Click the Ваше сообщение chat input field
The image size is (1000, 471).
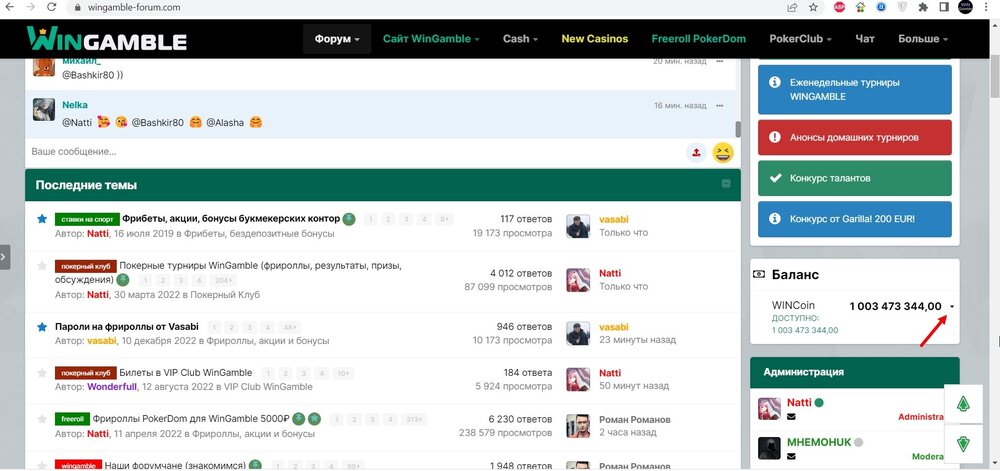(x=350, y=152)
